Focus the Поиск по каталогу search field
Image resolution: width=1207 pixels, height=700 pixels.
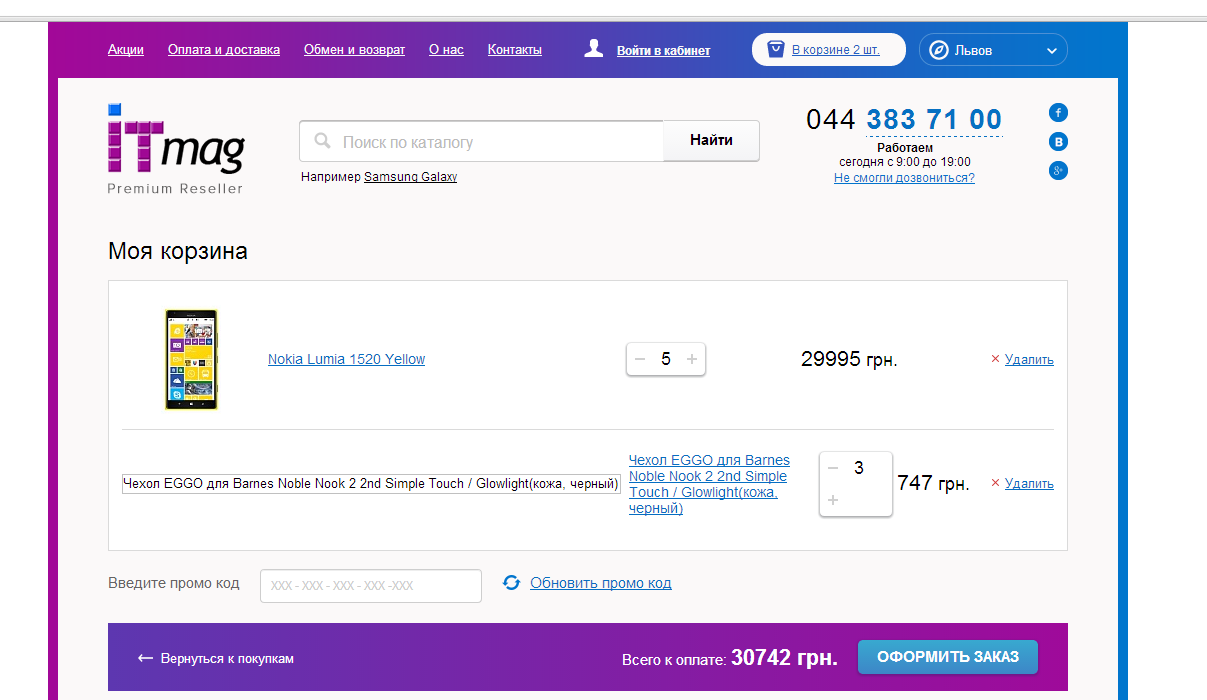tap(481, 141)
